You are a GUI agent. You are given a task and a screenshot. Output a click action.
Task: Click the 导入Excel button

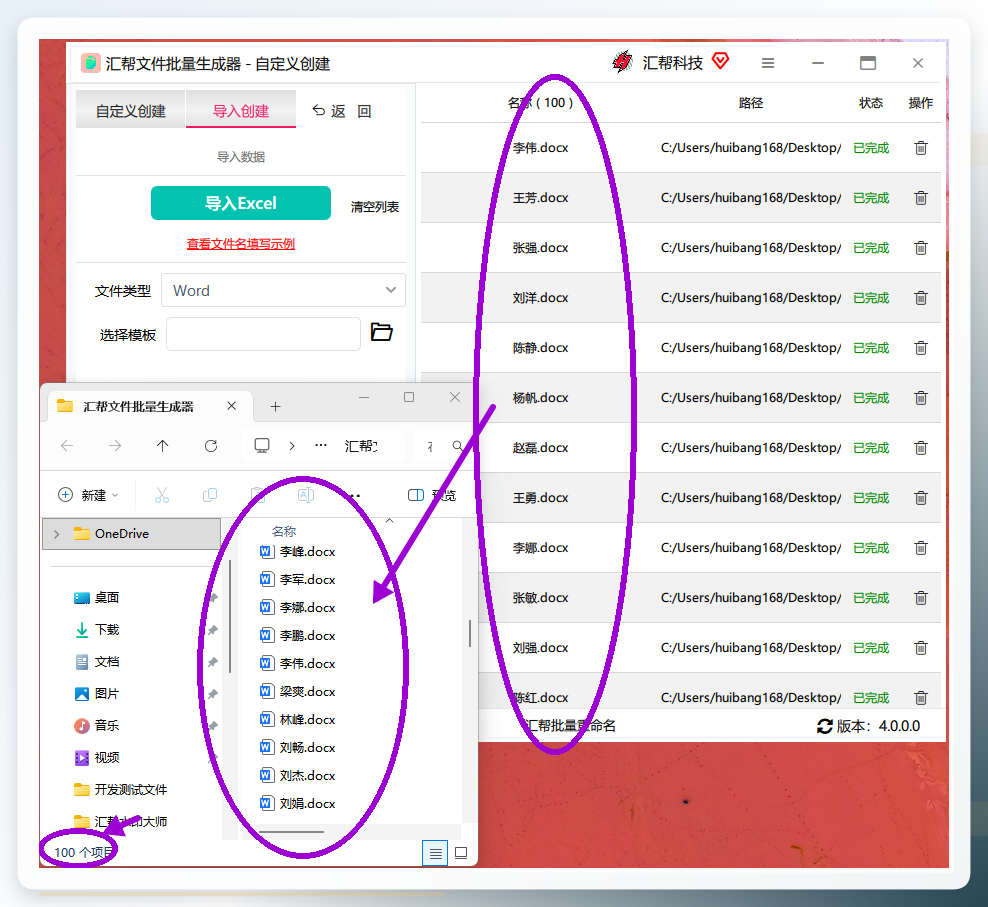[241, 203]
